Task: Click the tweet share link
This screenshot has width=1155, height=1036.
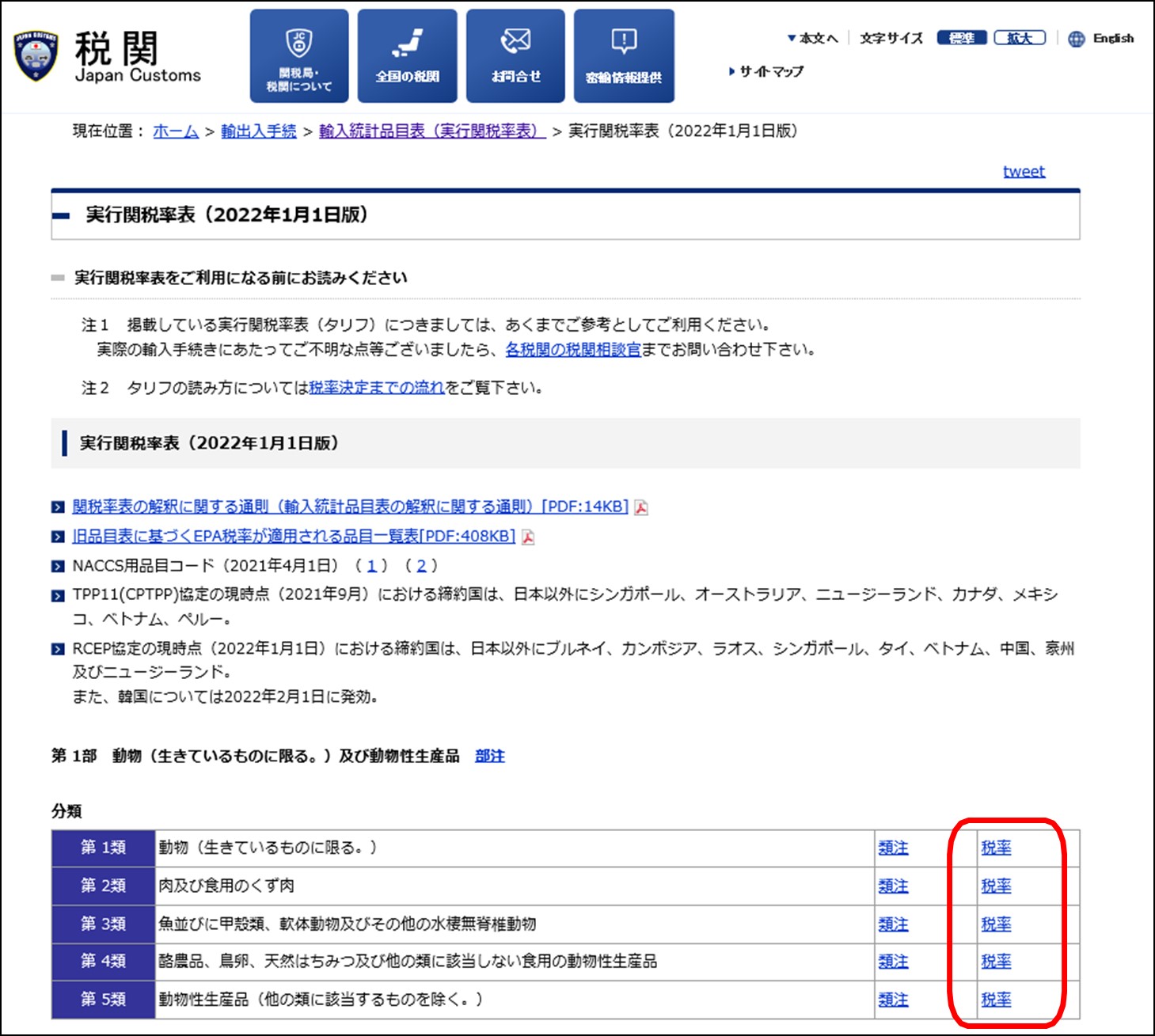Action: point(1023,171)
